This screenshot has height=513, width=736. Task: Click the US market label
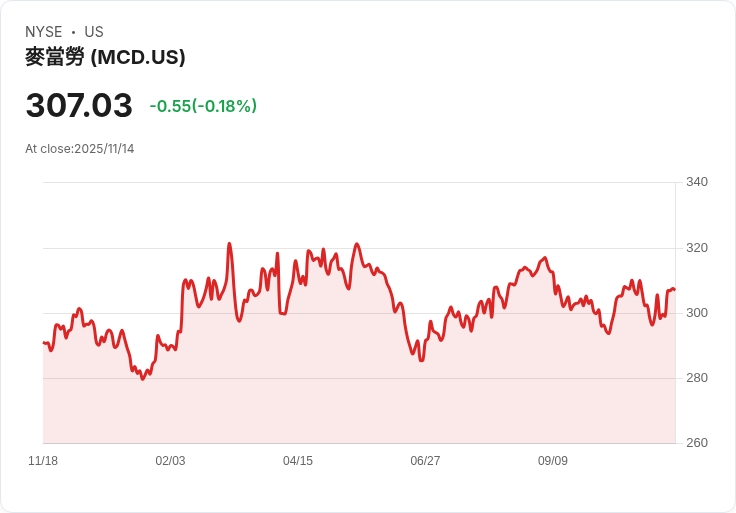click(x=94, y=32)
